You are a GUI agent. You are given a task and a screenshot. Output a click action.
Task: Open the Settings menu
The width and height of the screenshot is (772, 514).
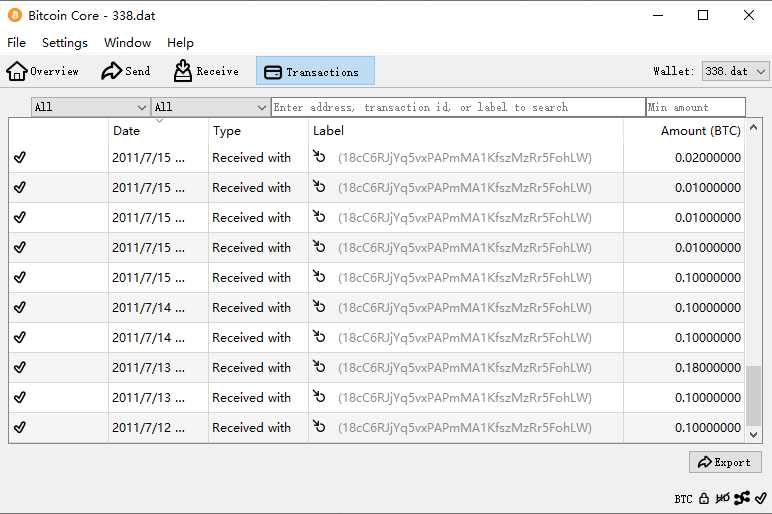coord(65,43)
